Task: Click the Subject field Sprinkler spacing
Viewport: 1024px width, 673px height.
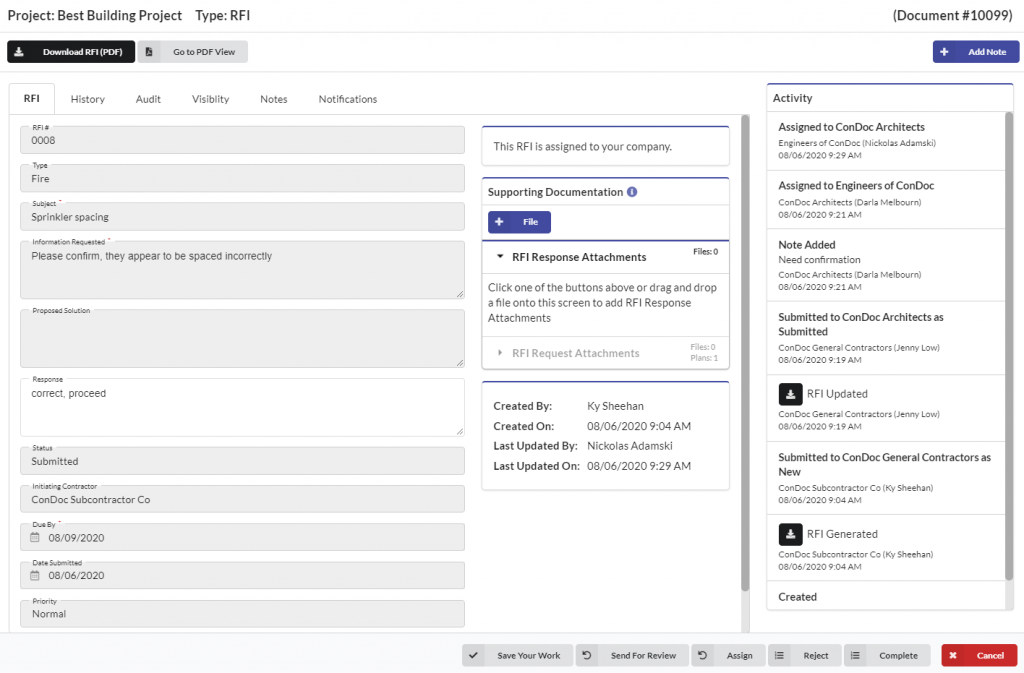Action: coord(242,217)
